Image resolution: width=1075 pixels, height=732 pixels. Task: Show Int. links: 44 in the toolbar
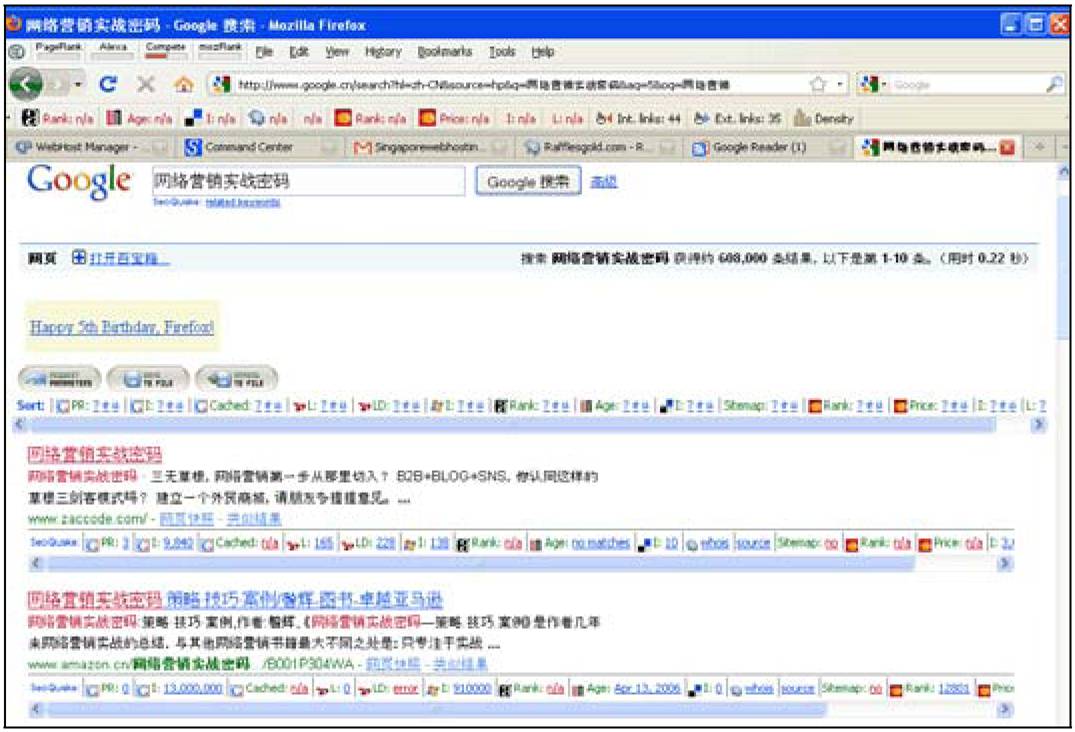coord(638,119)
